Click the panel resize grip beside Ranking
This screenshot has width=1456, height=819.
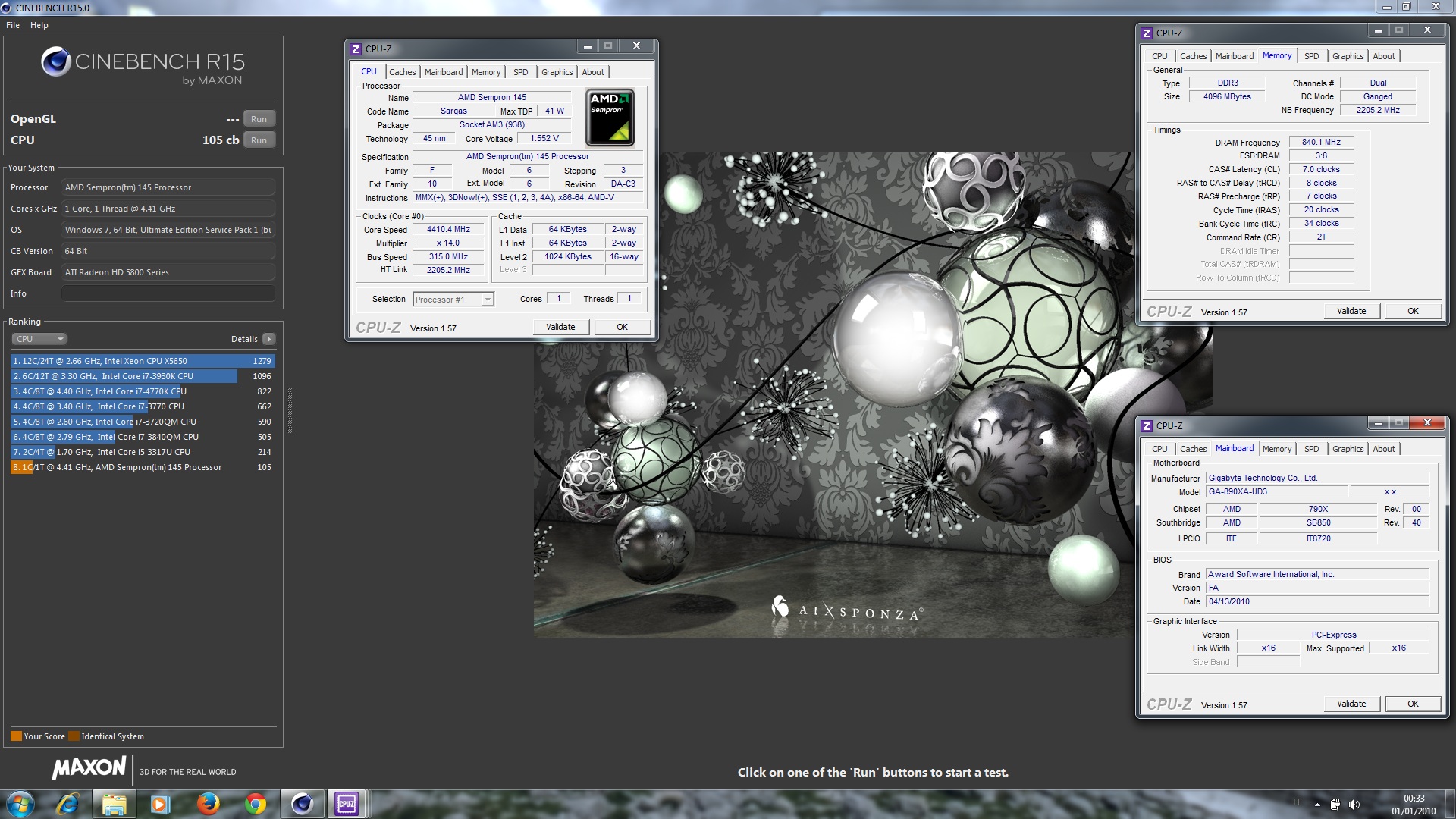(290, 411)
